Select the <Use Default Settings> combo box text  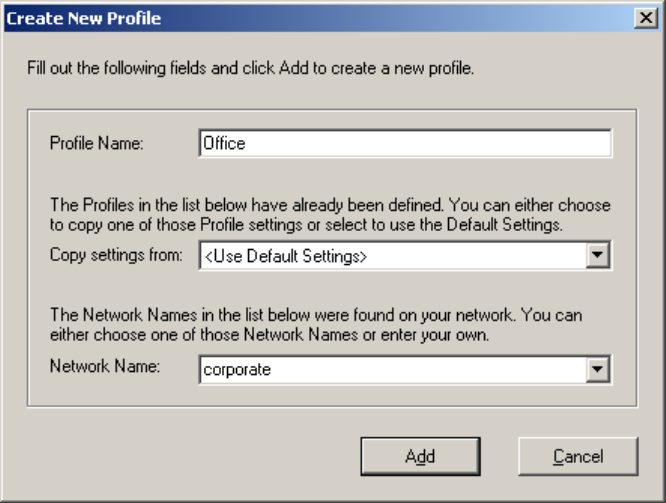coord(285,256)
